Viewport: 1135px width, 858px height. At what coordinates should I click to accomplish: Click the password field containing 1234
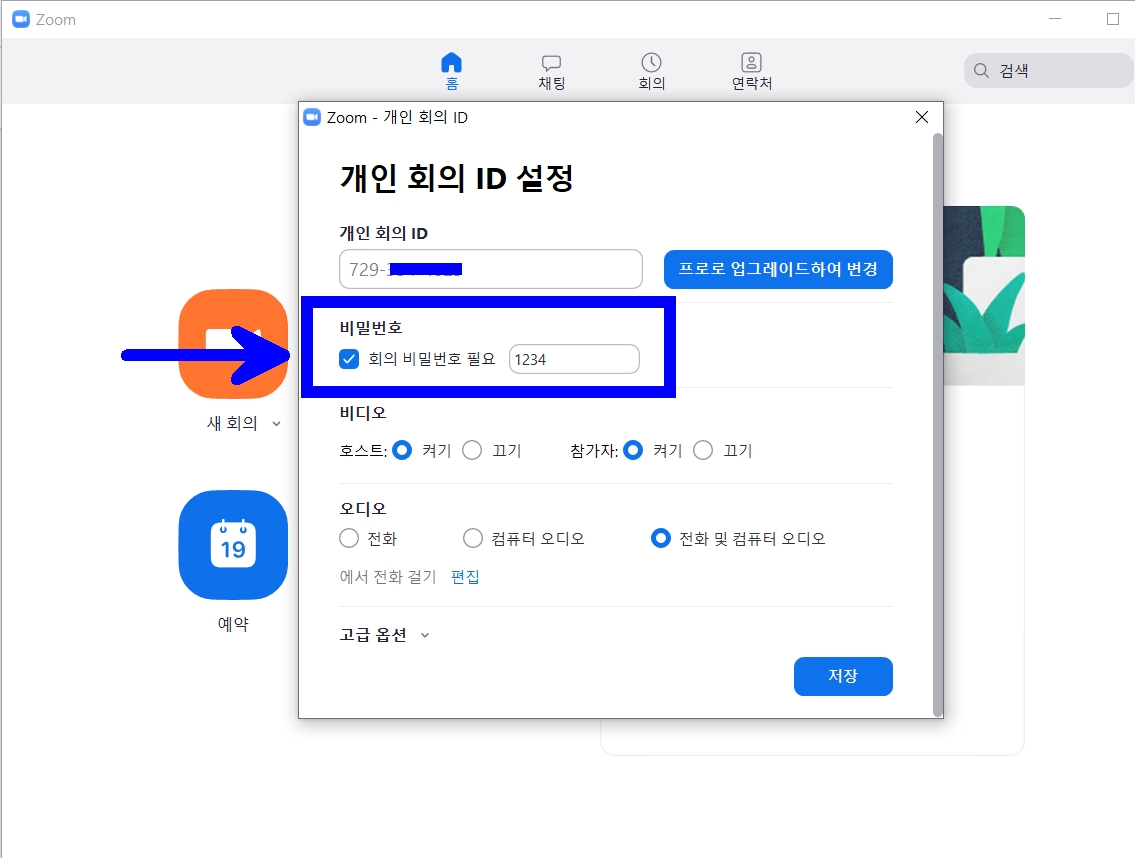click(574, 359)
